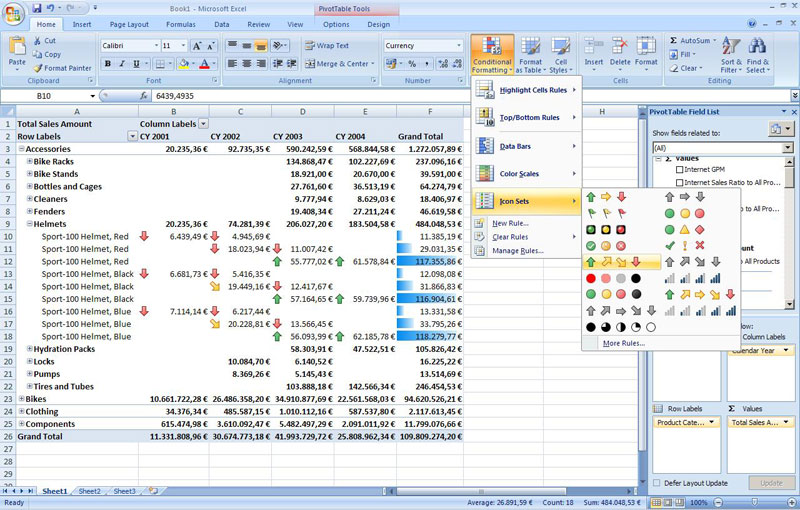Select the 3 Symbols check-exclamation-cross icon set
The height and width of the screenshot is (510, 800).
click(x=685, y=246)
